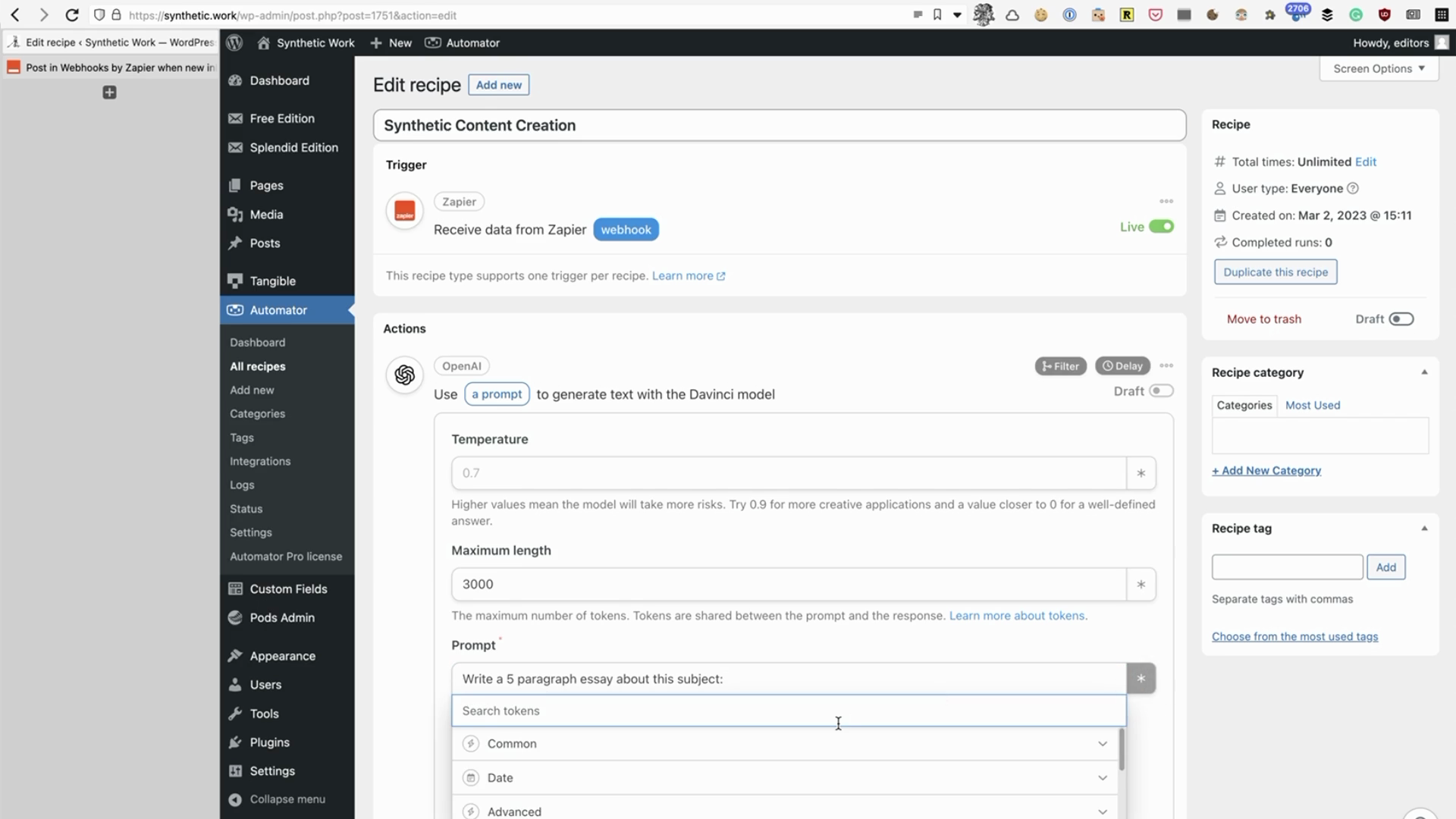Image resolution: width=1456 pixels, height=819 pixels.
Task: Click Duplicate this recipe button
Action: coord(1276,272)
